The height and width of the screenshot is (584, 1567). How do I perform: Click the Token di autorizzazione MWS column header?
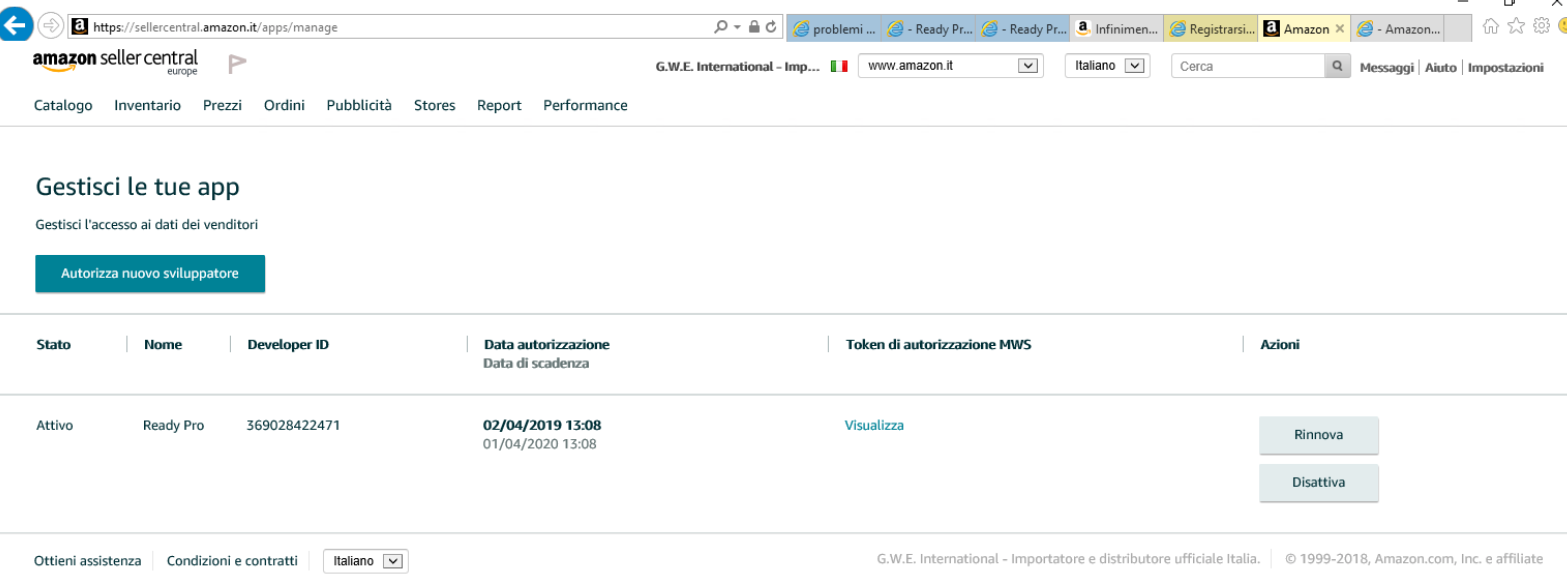point(938,344)
